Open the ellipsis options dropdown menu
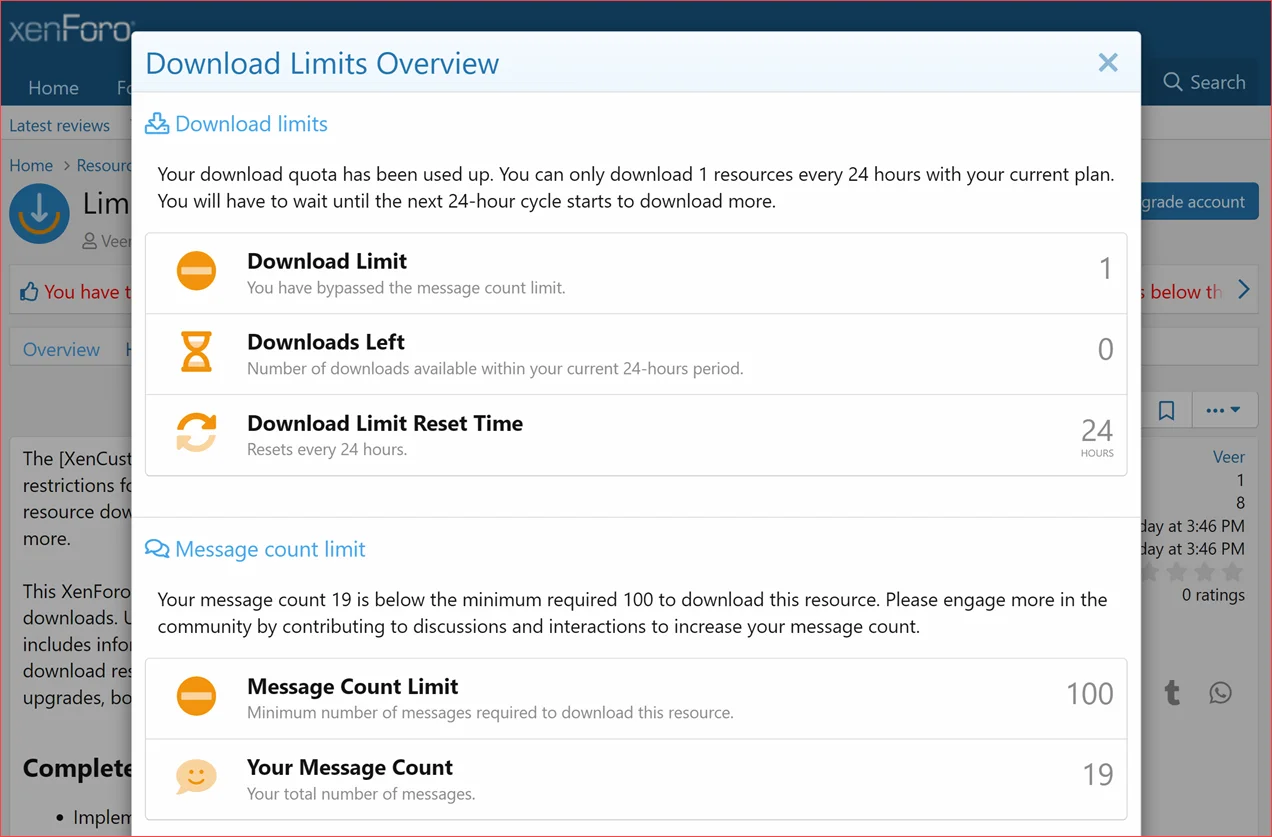Image resolution: width=1272 pixels, height=837 pixels. pyautogui.click(x=1224, y=410)
